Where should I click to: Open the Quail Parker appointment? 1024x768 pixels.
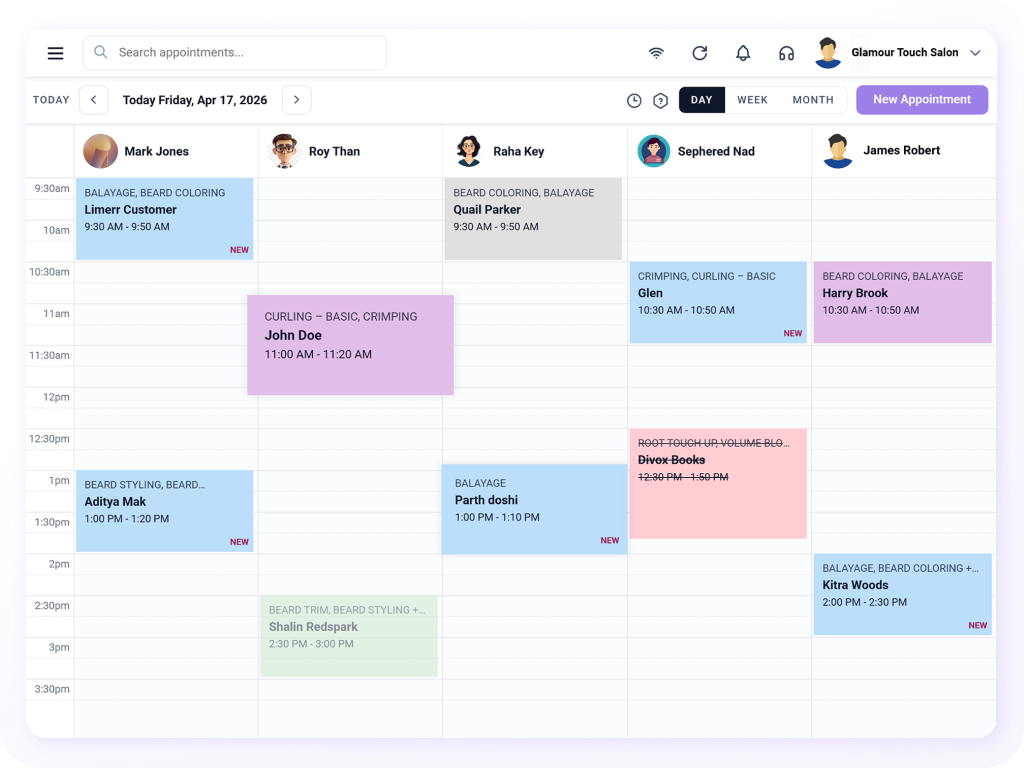click(x=533, y=219)
